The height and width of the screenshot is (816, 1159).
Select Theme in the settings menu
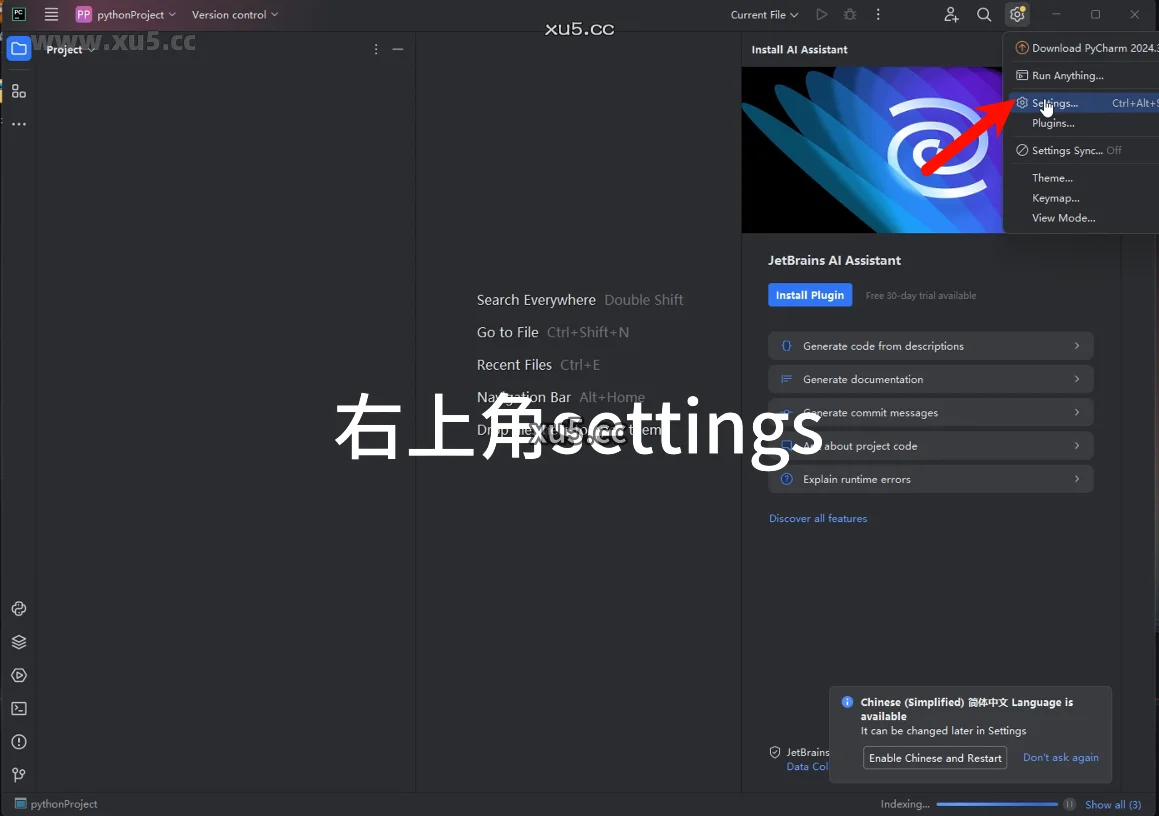[x=1051, y=177]
